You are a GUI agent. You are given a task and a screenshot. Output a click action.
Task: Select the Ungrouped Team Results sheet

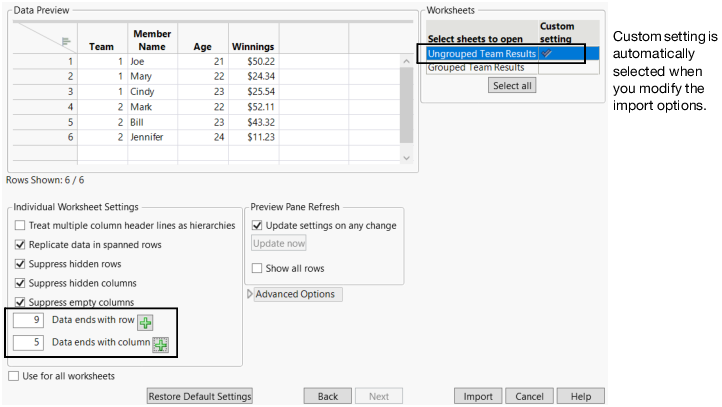482,54
